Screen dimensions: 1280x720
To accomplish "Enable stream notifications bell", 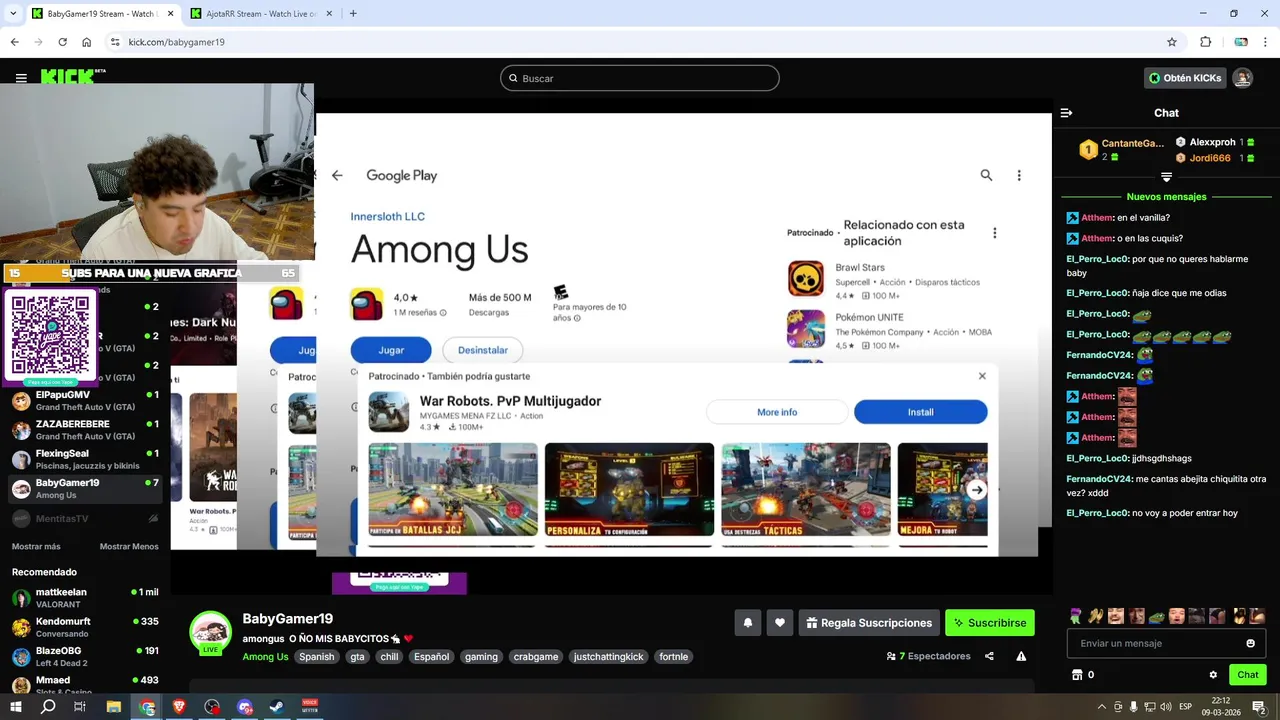I will click(748, 623).
